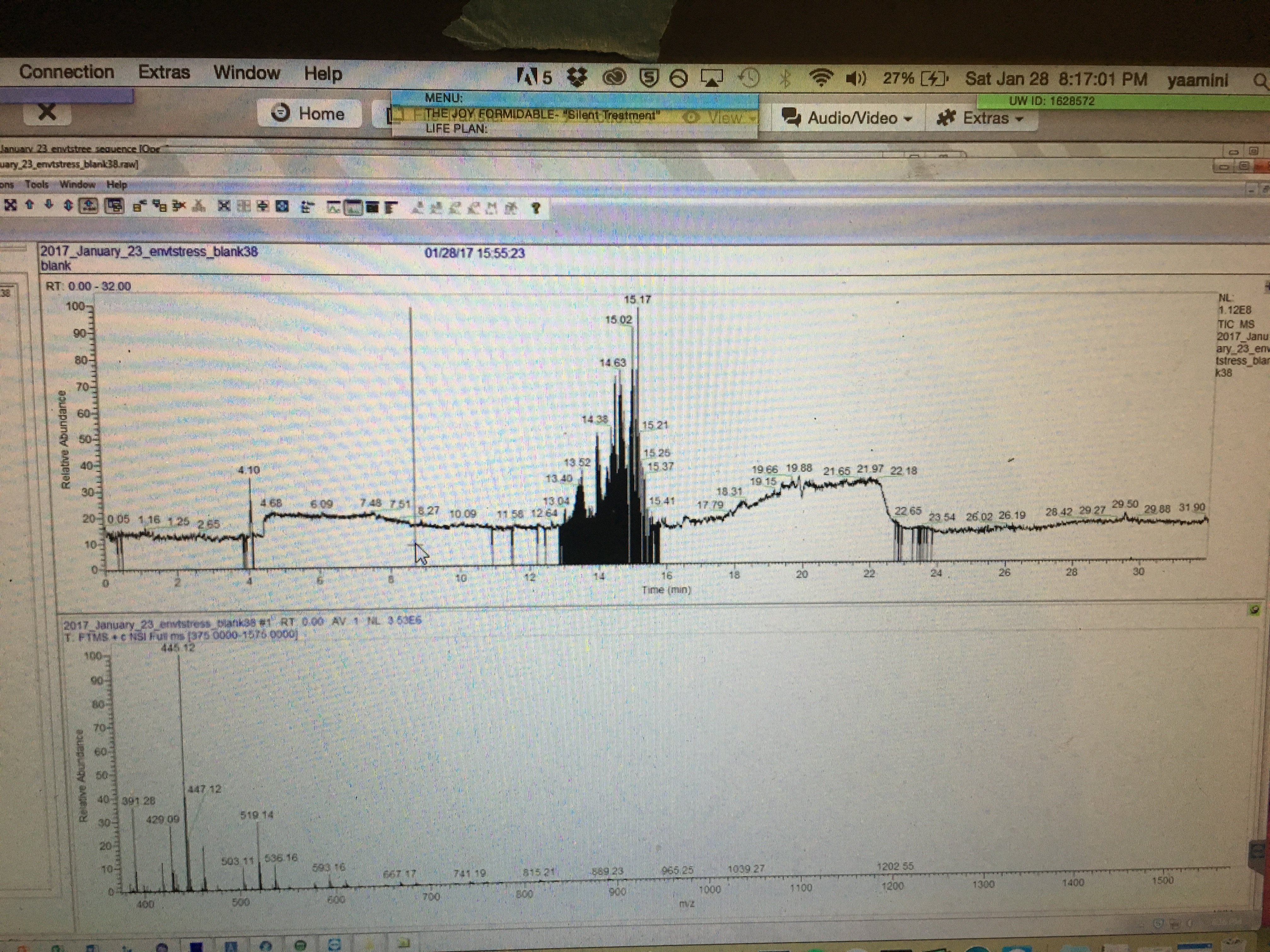Open the Tools menu in Xcalibur
Viewport: 1270px width, 952px height.
(x=37, y=184)
